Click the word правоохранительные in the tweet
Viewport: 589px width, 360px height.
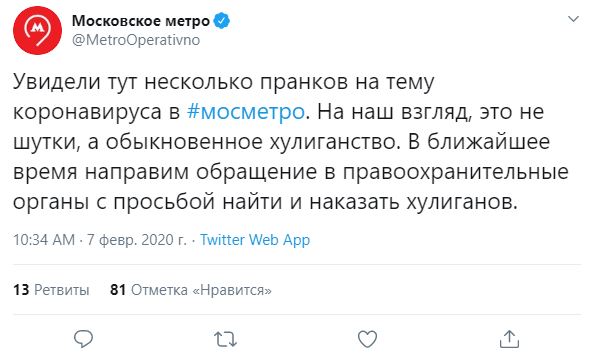point(455,173)
